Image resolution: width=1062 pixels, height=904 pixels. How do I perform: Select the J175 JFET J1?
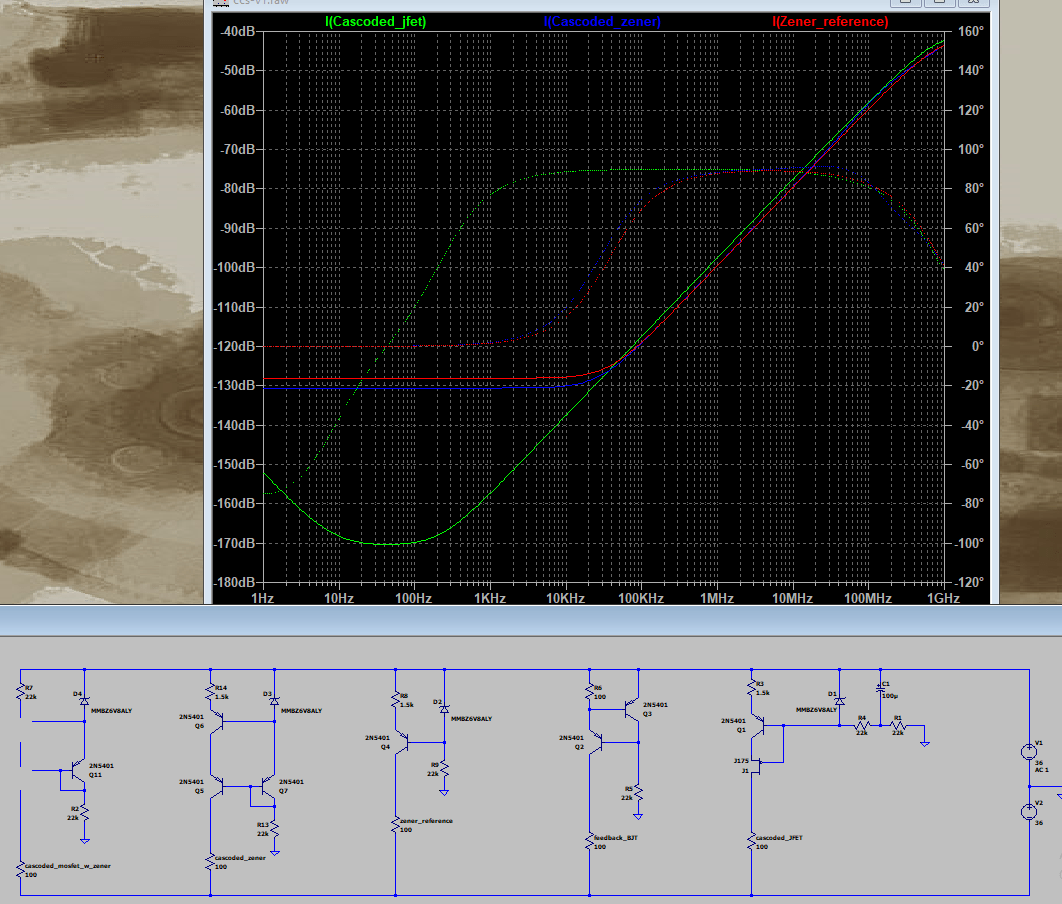coord(755,766)
